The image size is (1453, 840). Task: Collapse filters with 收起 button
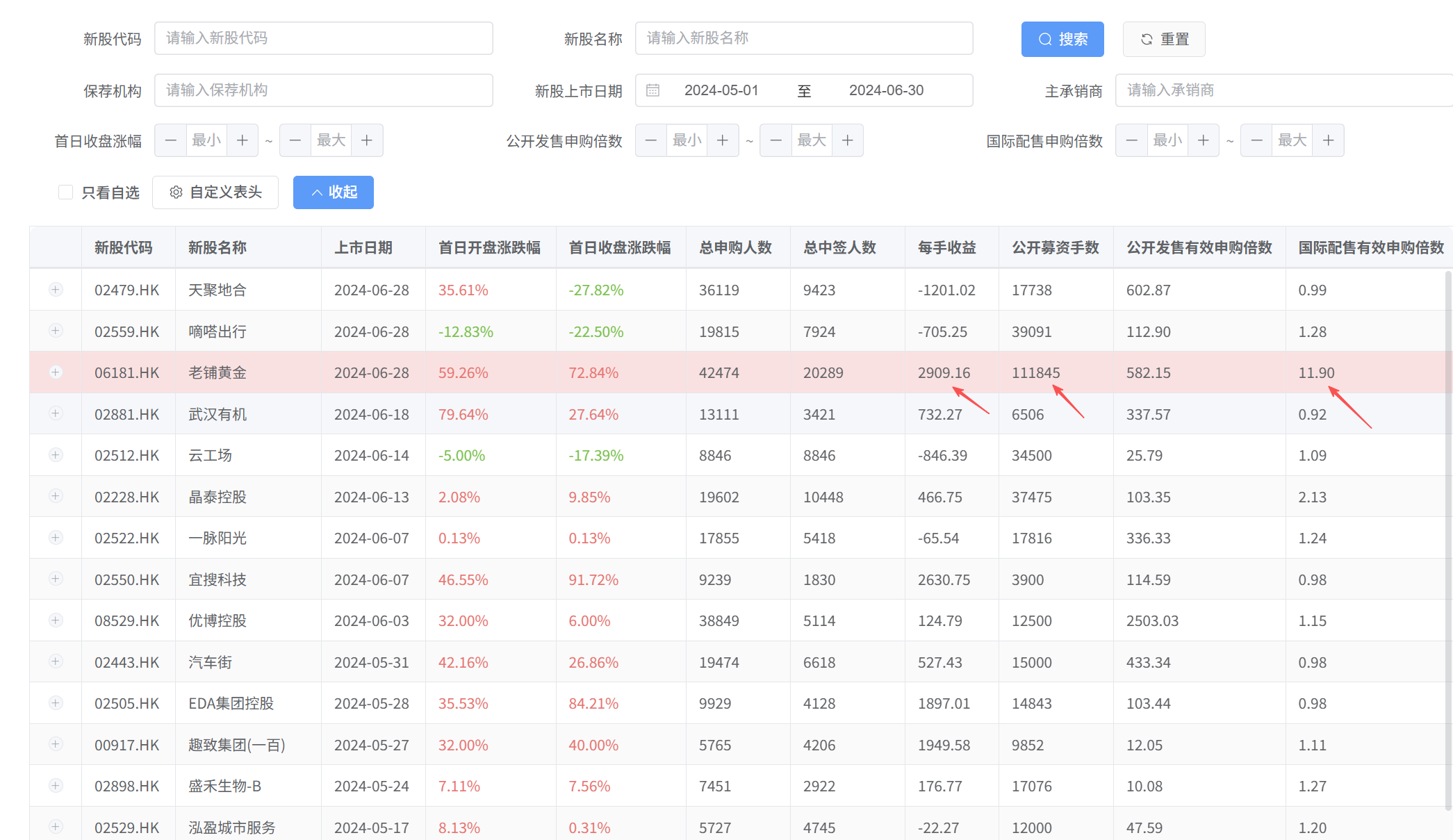click(x=334, y=192)
